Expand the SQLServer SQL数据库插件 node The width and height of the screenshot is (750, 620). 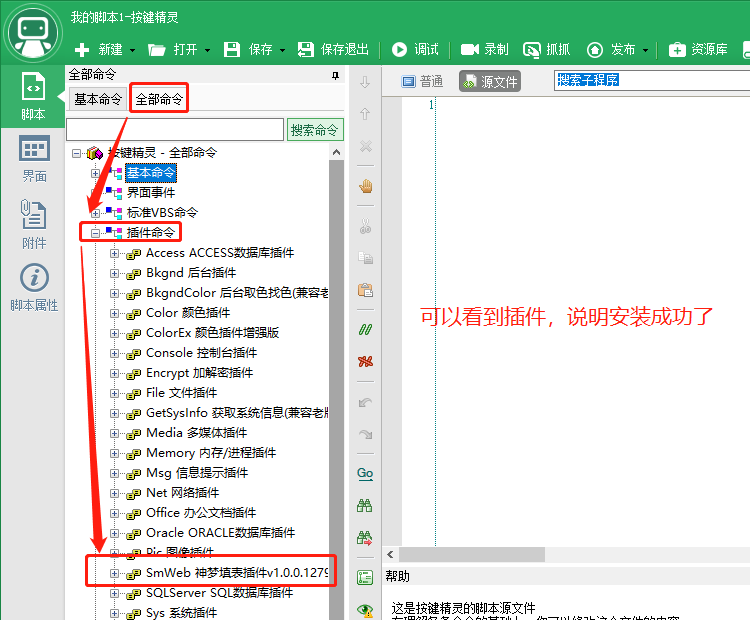point(114,594)
